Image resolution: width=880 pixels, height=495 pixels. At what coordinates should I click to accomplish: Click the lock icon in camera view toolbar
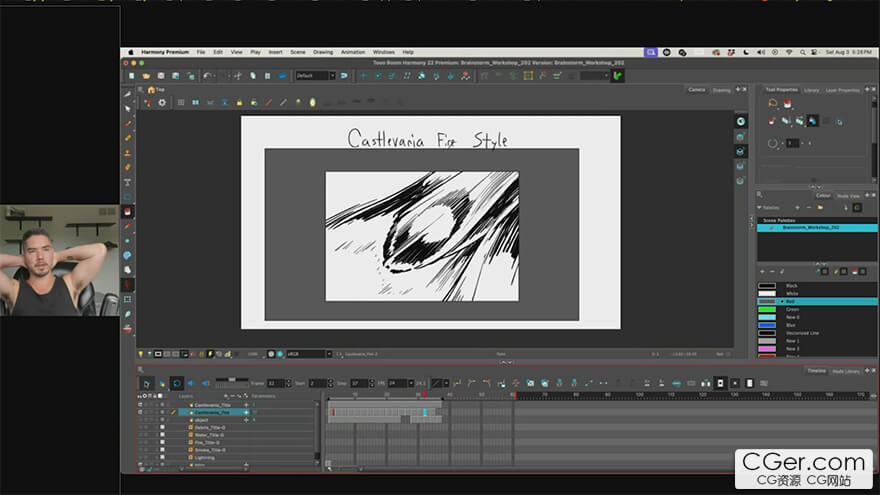coord(239,102)
